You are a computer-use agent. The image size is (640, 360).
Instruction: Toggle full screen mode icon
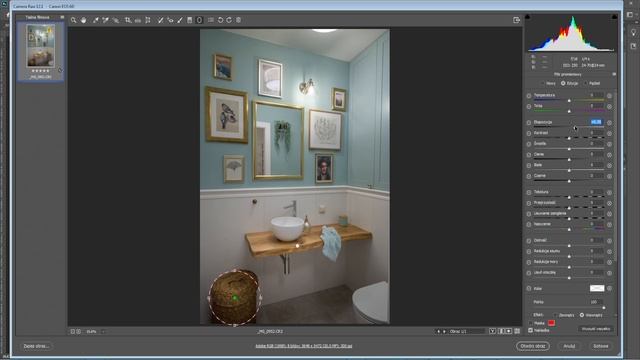pyautogui.click(x=516, y=20)
